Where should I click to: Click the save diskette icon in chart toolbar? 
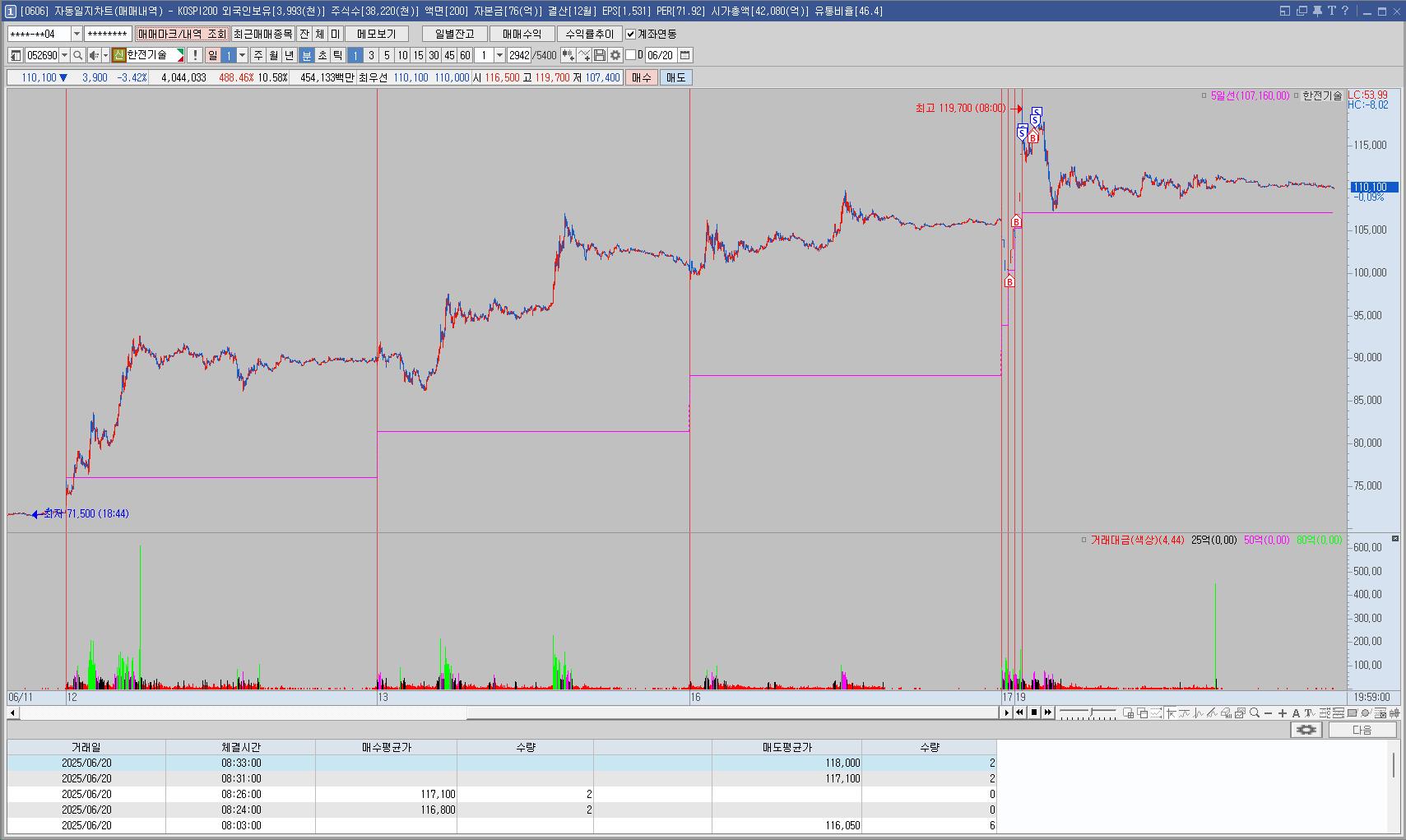click(x=600, y=55)
